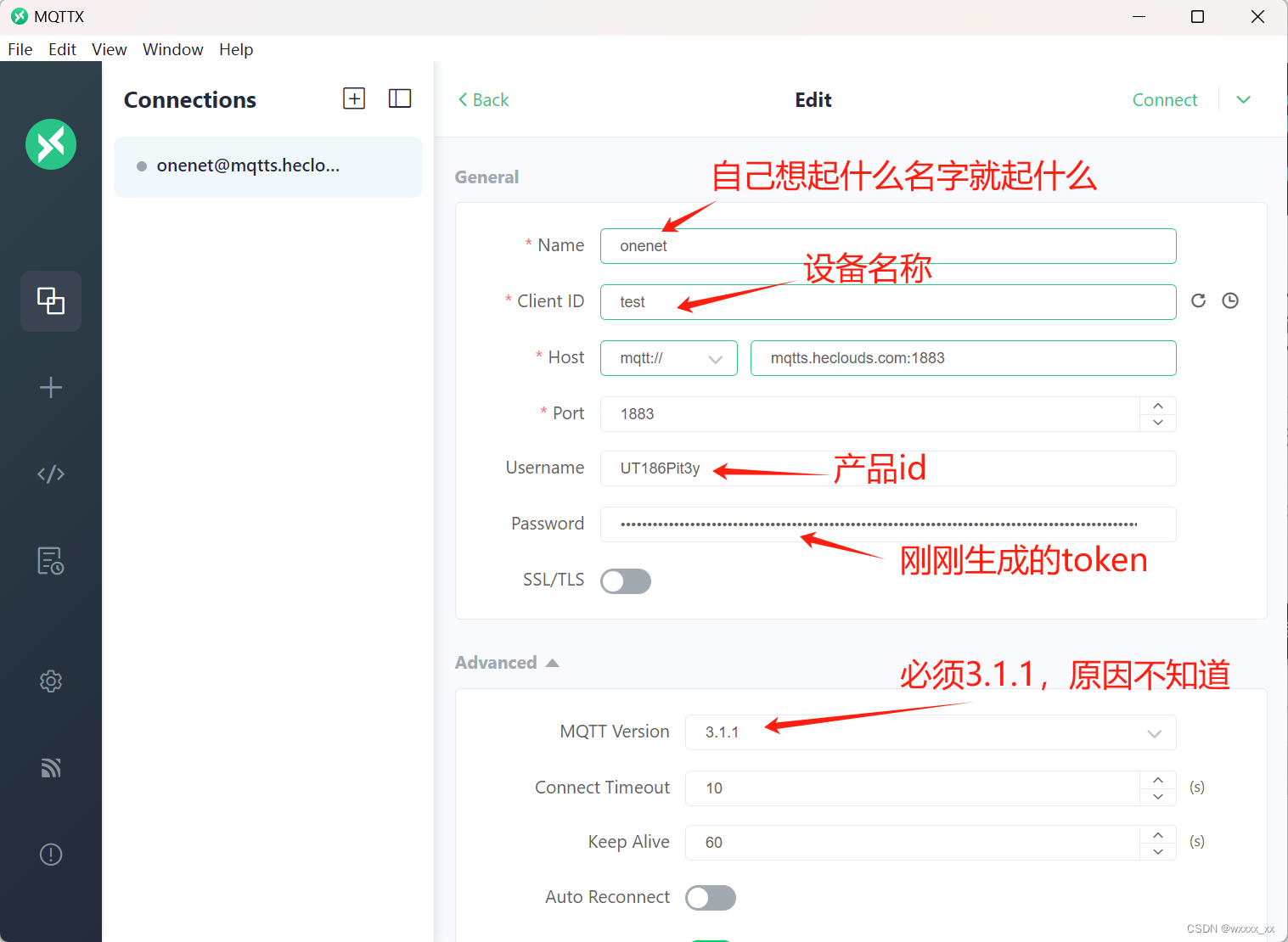Open the File menu
The height and width of the screenshot is (942, 1288).
point(20,49)
